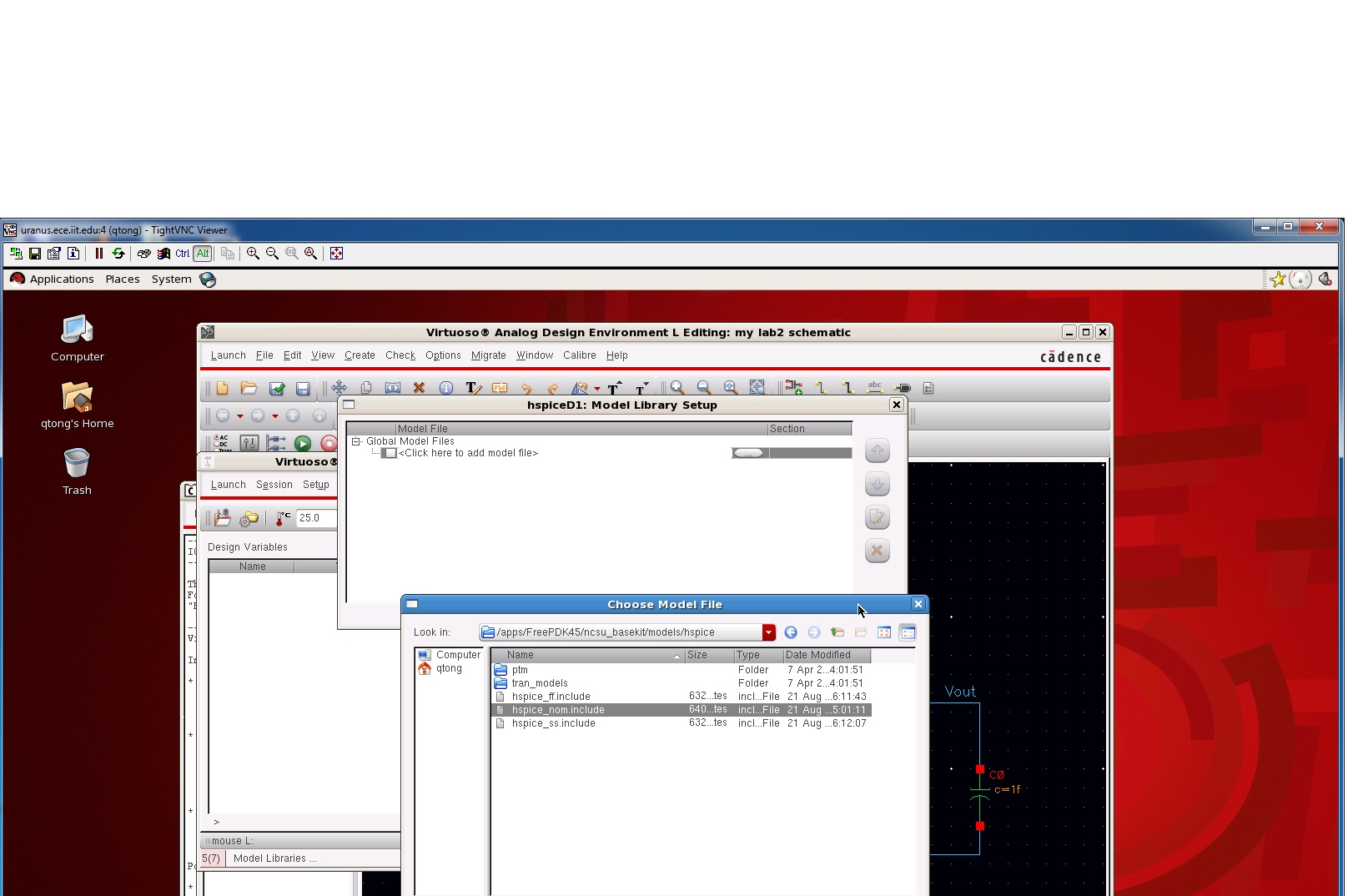Click the Undo arrow in Virtuoso toolbar

point(526,388)
